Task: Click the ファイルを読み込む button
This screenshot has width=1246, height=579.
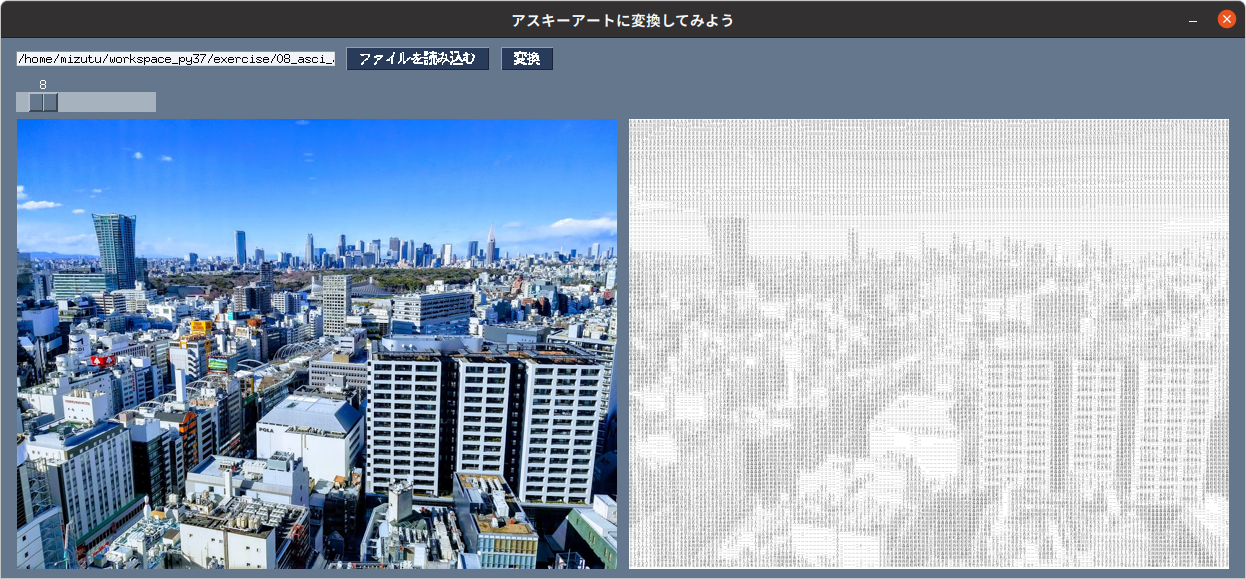Action: (x=417, y=59)
